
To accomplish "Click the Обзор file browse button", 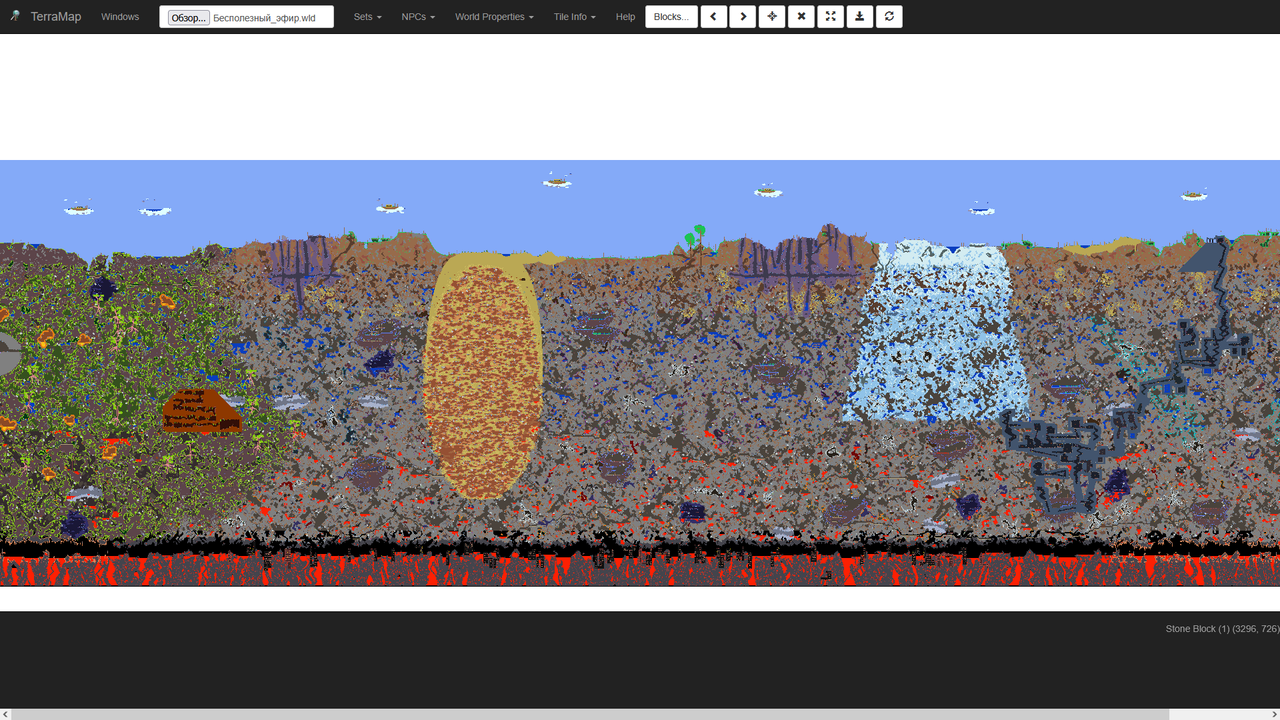I will 189,18.
